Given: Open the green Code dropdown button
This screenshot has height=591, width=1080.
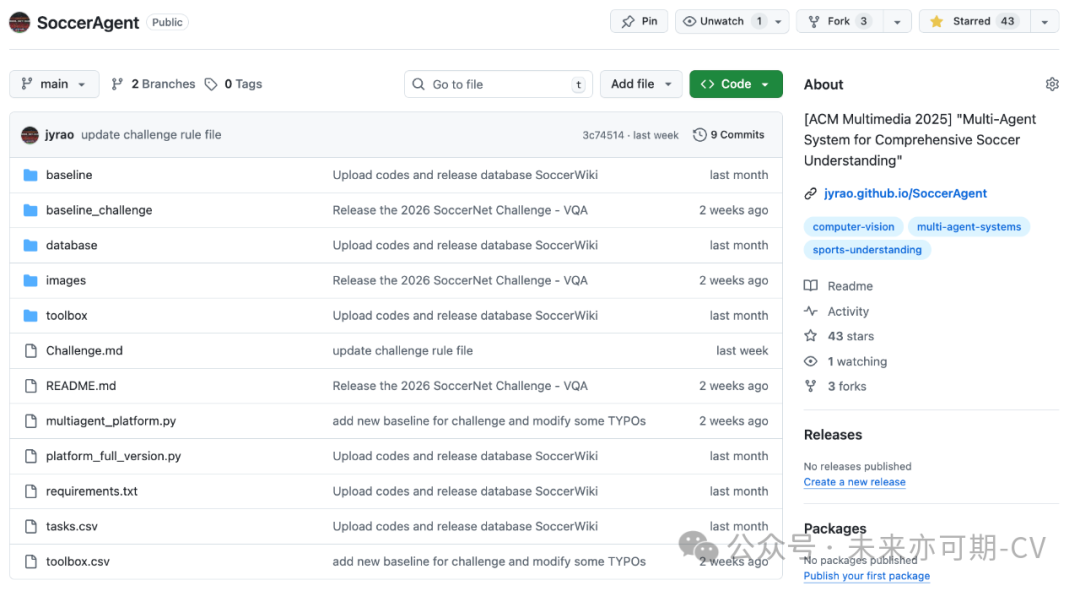Looking at the screenshot, I should coord(736,84).
